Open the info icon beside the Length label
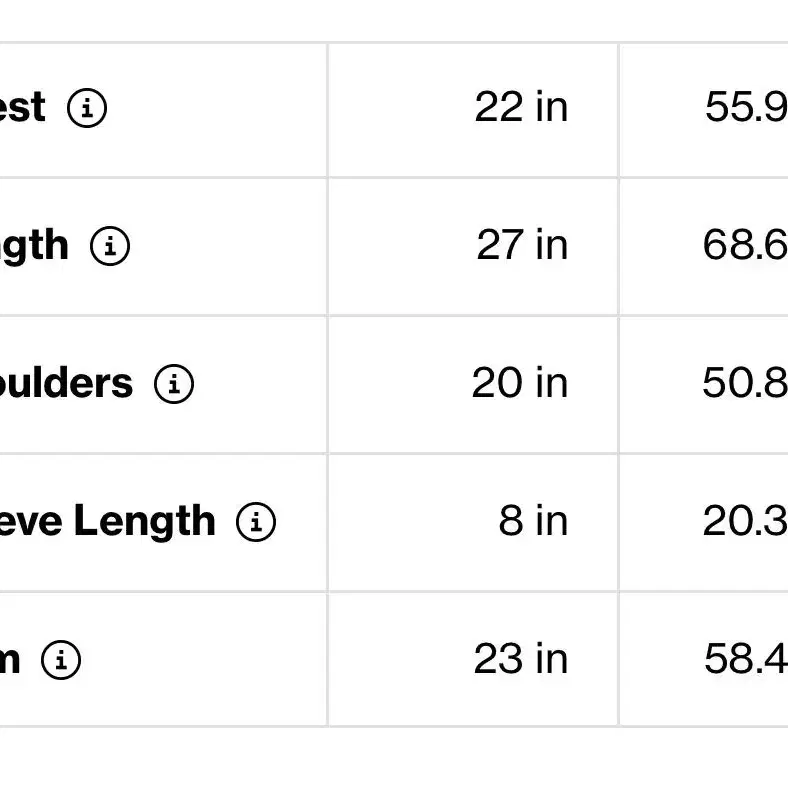788x788 pixels. pos(110,246)
